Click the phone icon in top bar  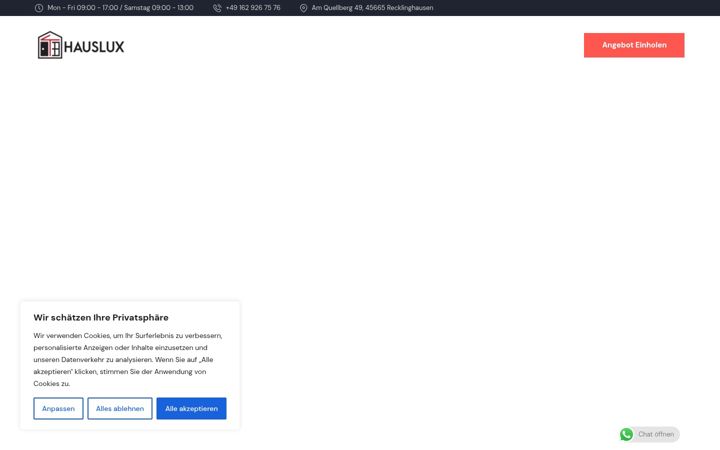click(217, 8)
